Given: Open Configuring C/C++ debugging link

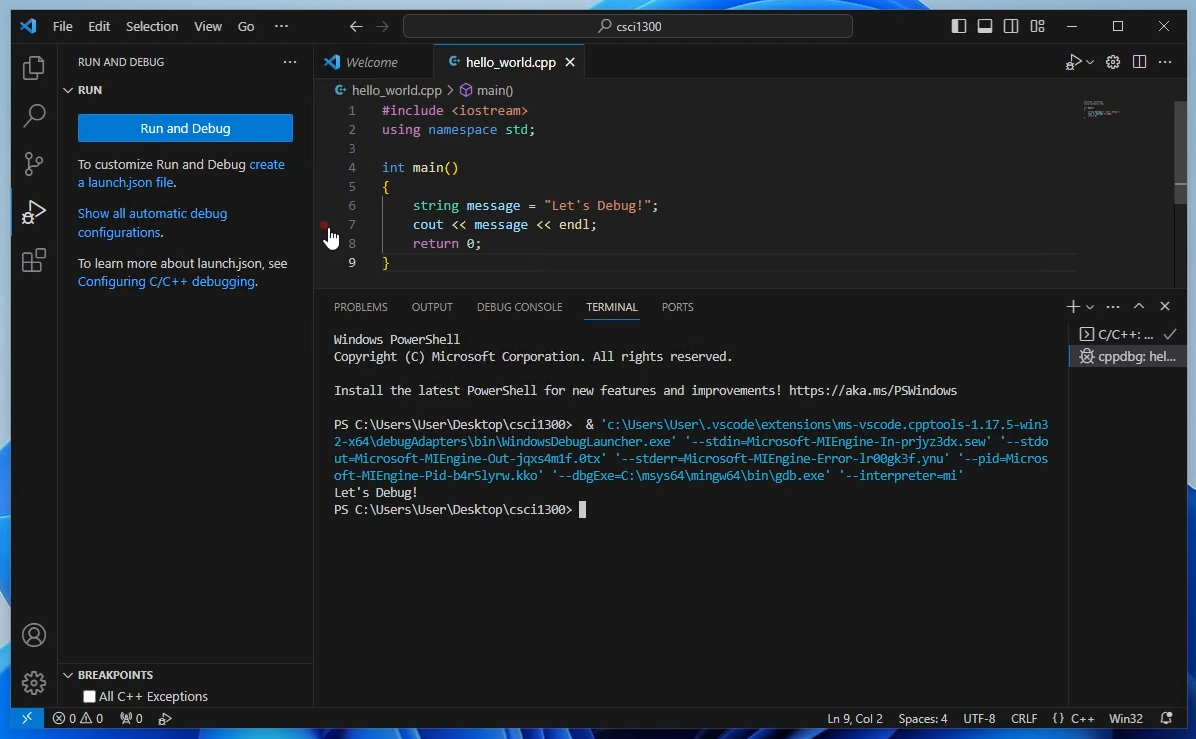Looking at the screenshot, I should click(x=166, y=281).
